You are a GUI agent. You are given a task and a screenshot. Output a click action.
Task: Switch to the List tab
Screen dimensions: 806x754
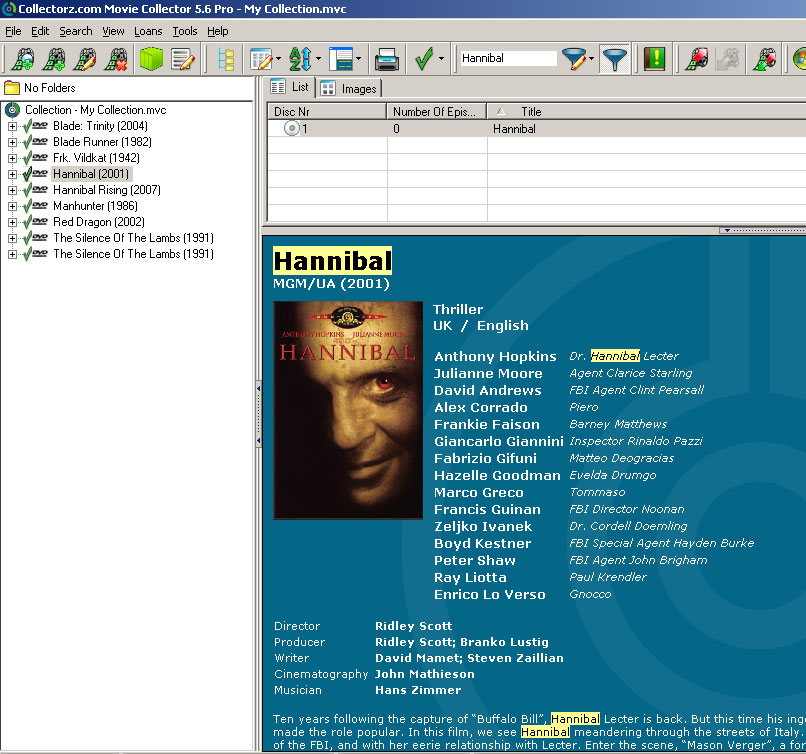[x=289, y=87]
